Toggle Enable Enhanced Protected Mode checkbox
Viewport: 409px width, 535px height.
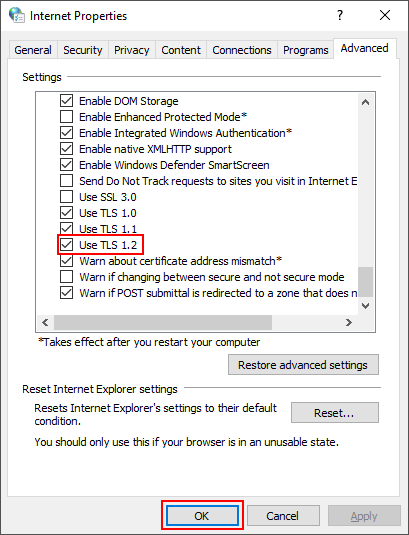[x=67, y=117]
